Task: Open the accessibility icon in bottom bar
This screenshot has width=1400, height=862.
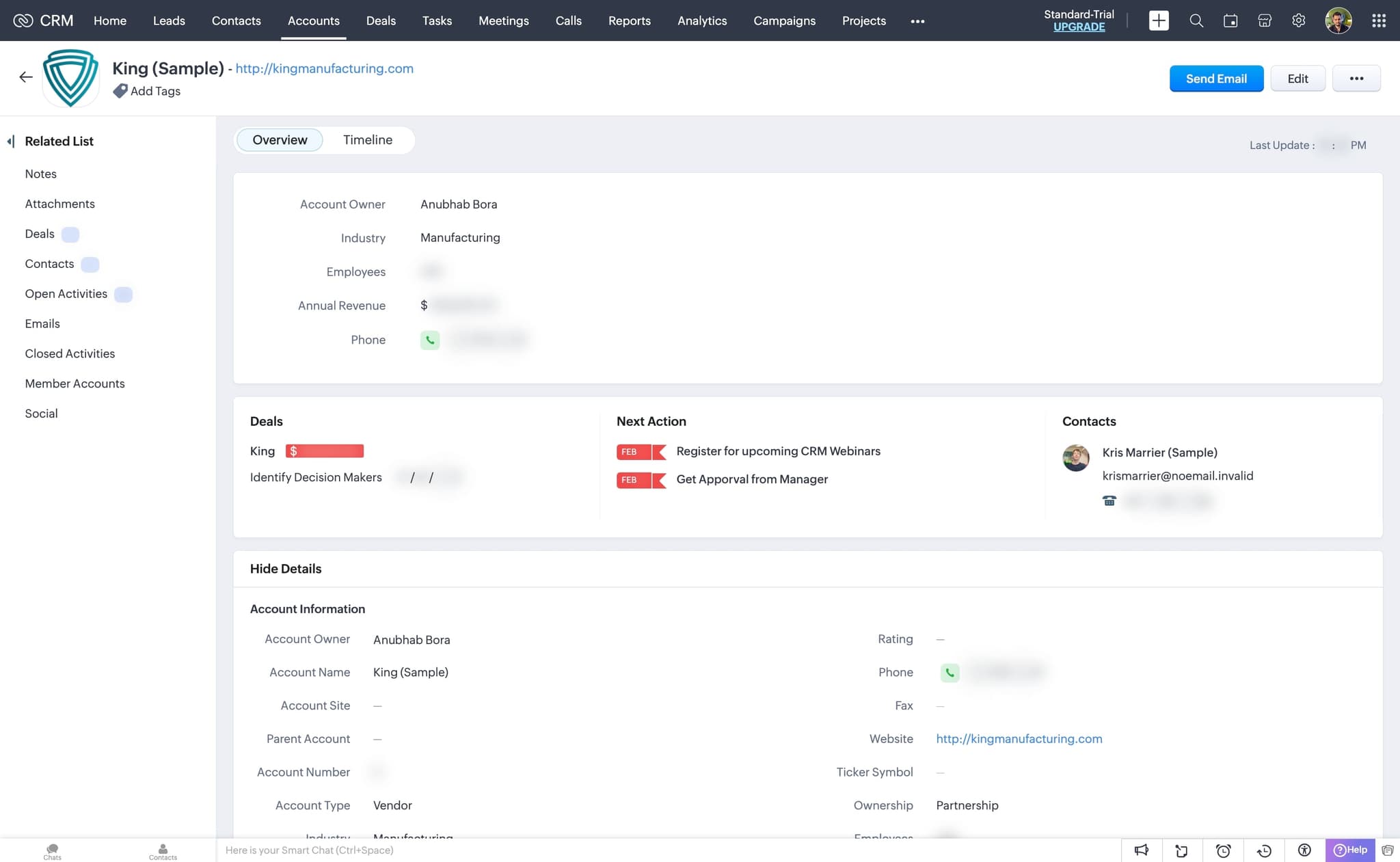Action: 1304,850
